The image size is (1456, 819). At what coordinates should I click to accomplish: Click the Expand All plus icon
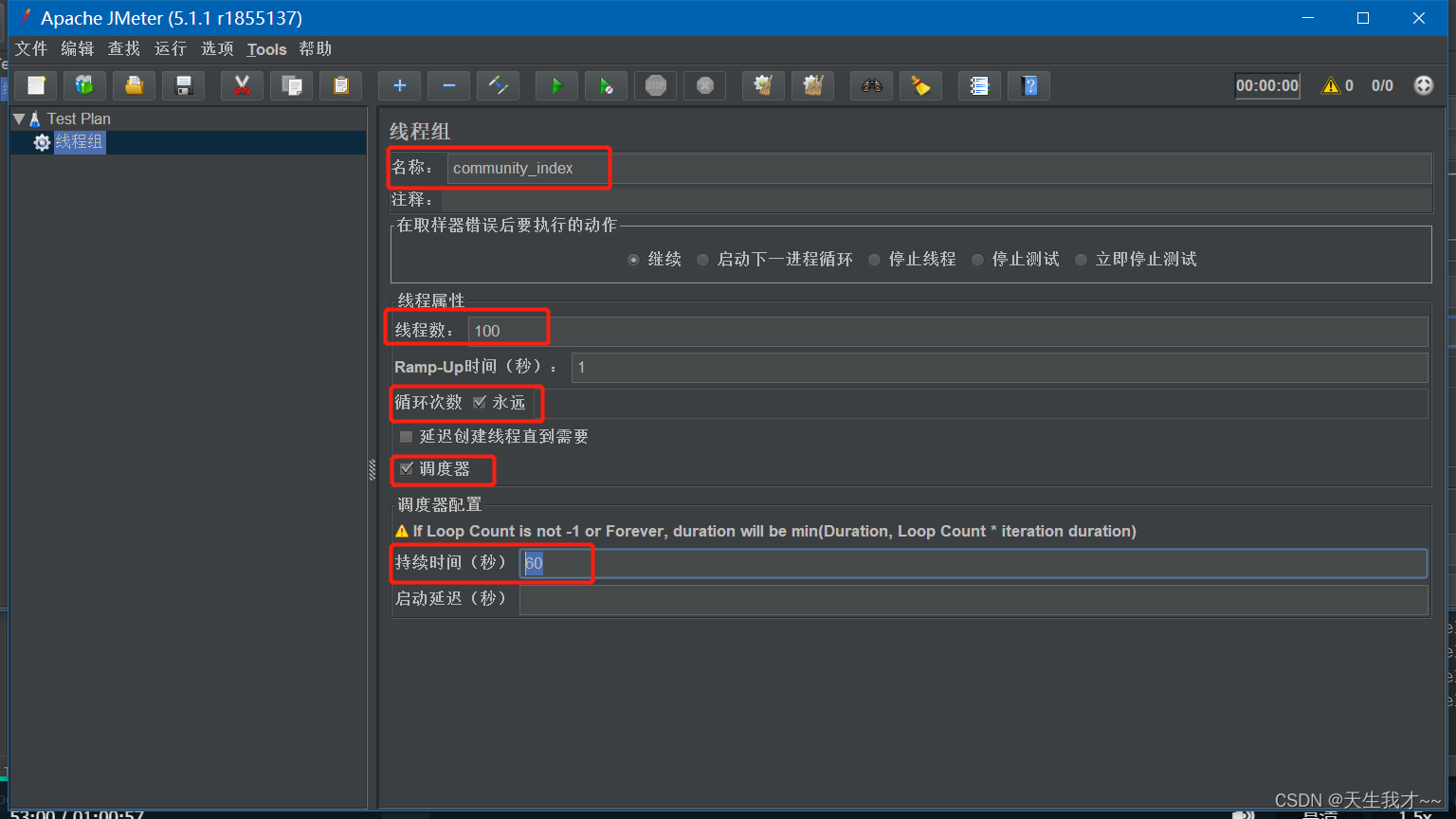[400, 85]
